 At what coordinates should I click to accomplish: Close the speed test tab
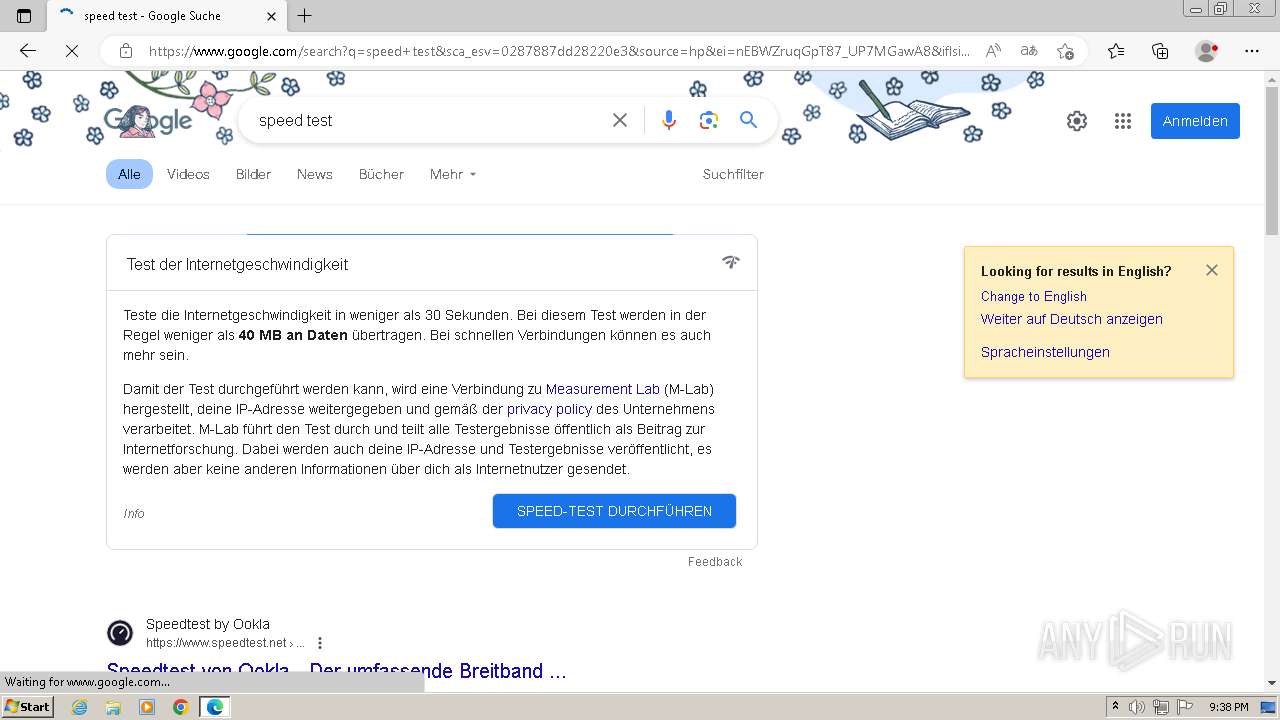click(272, 16)
